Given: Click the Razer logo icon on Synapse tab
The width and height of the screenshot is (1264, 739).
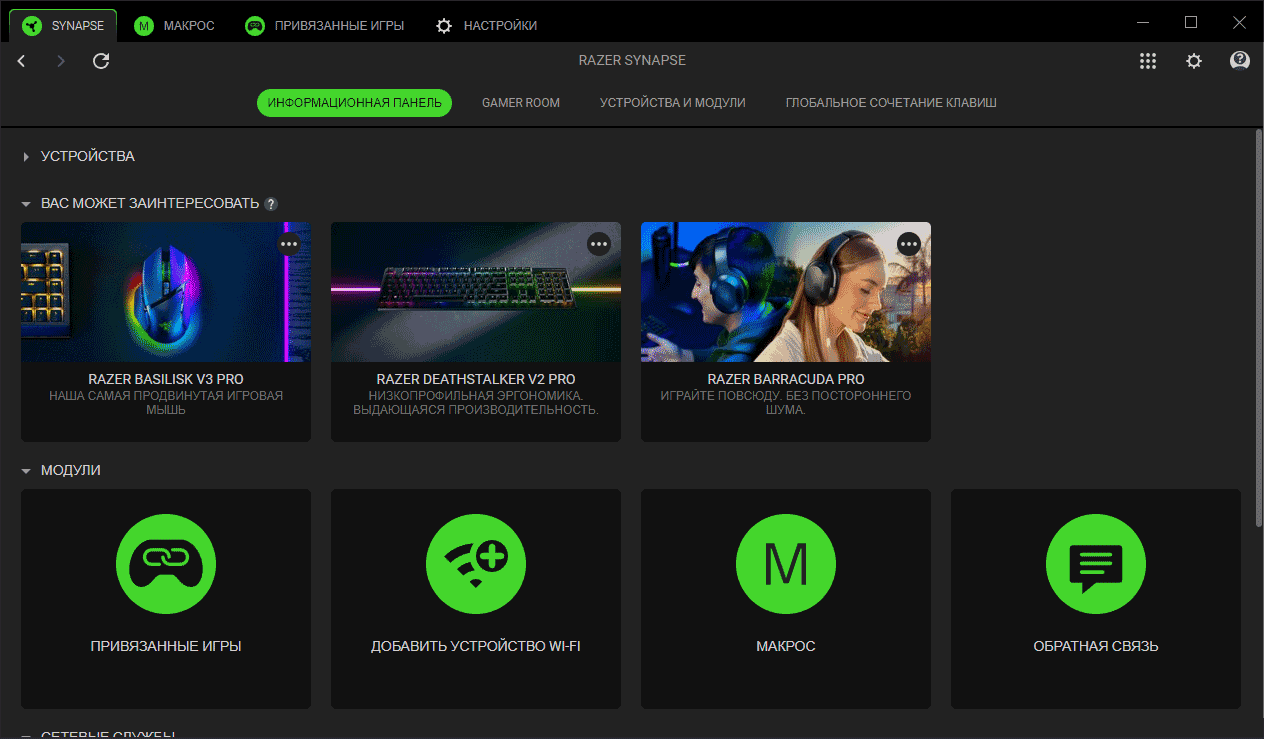Looking at the screenshot, I should pos(34,26).
